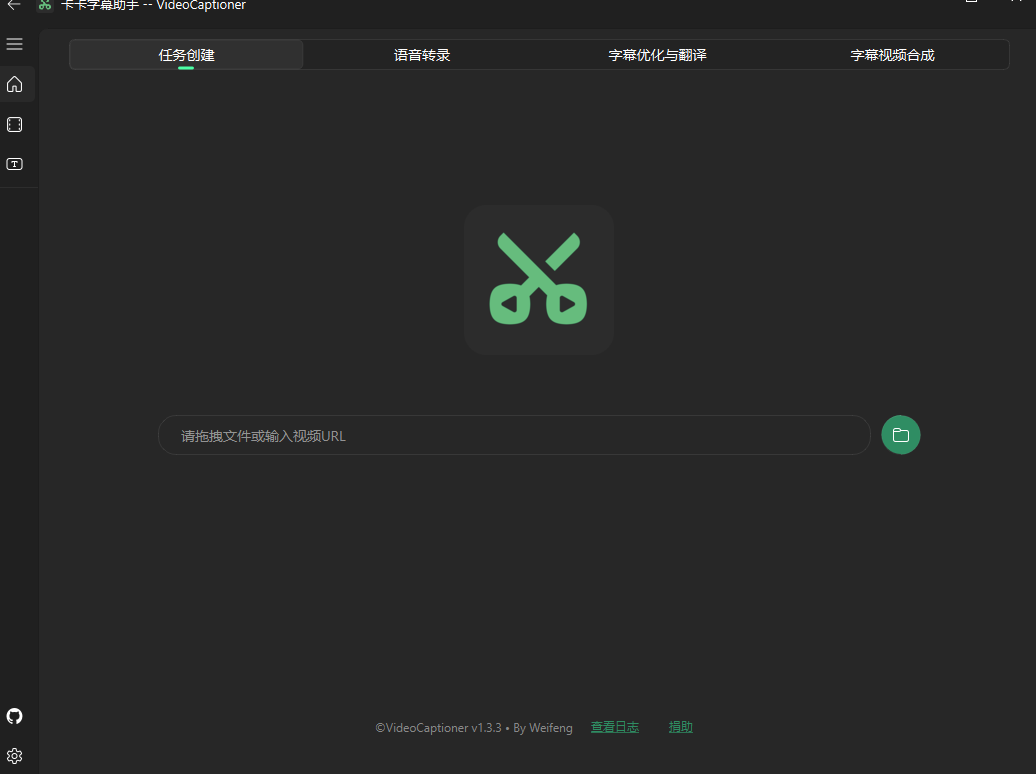Click the green folder browse button
1036x774 pixels.
tap(901, 435)
